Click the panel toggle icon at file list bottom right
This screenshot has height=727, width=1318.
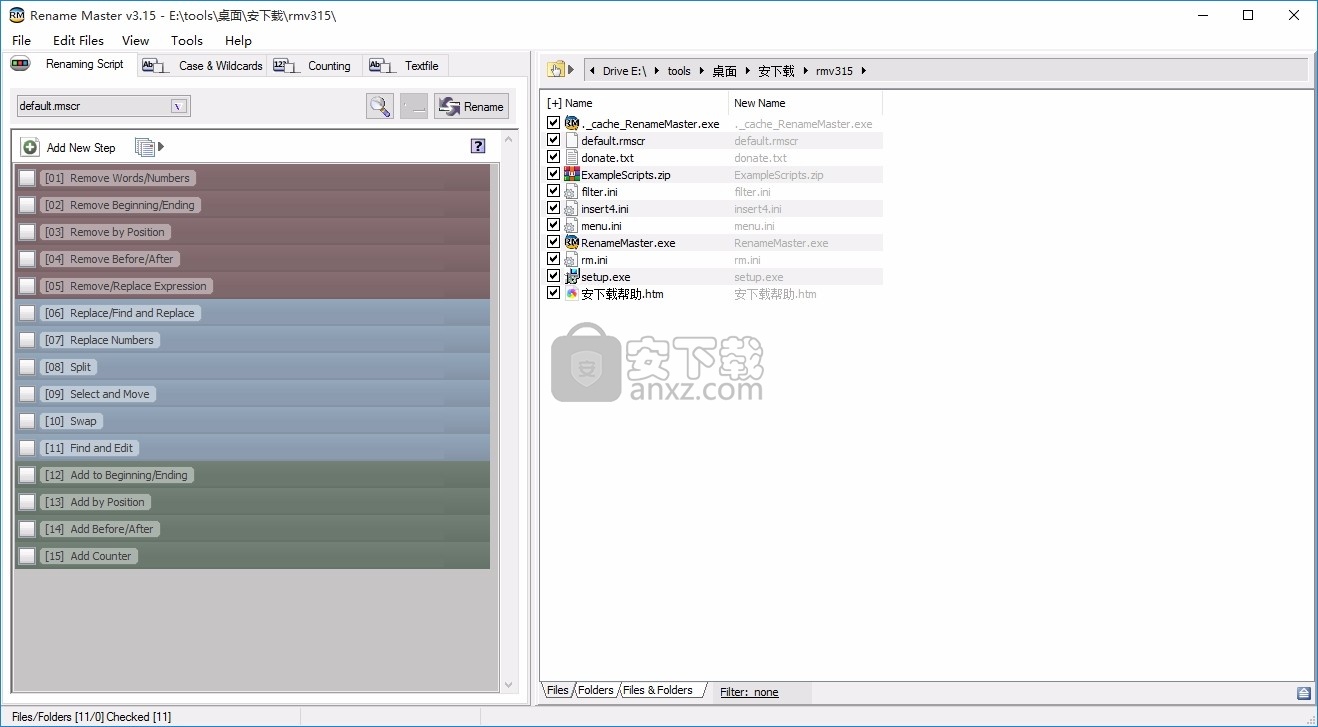tap(1304, 692)
